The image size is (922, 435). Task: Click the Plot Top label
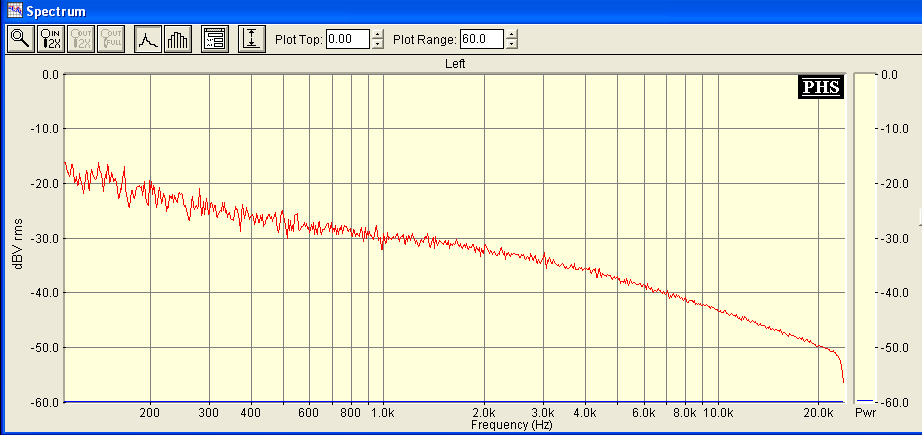coord(299,40)
